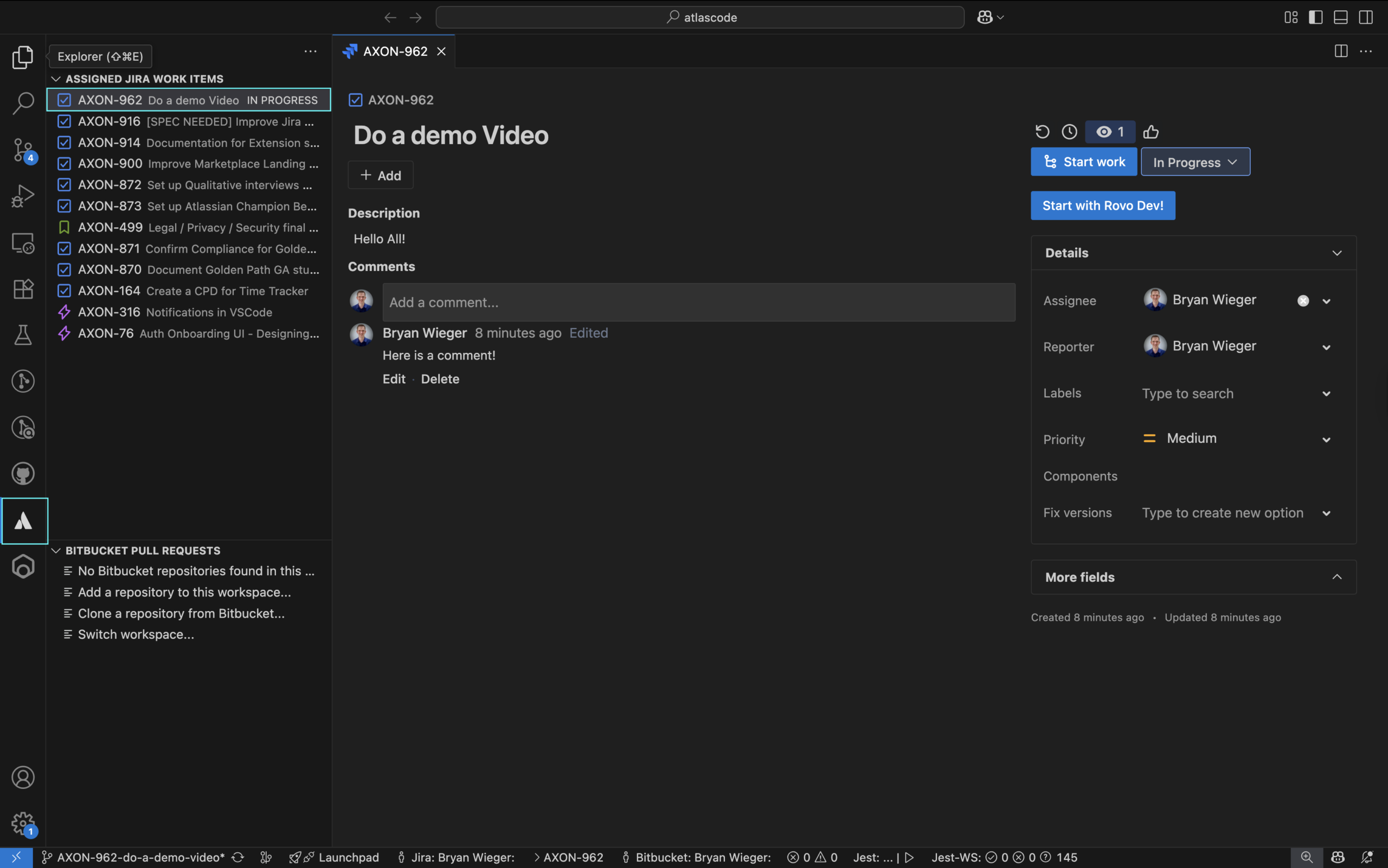Viewport: 1388px width, 868px height.
Task: Open the Extensions view
Action: [x=23, y=289]
